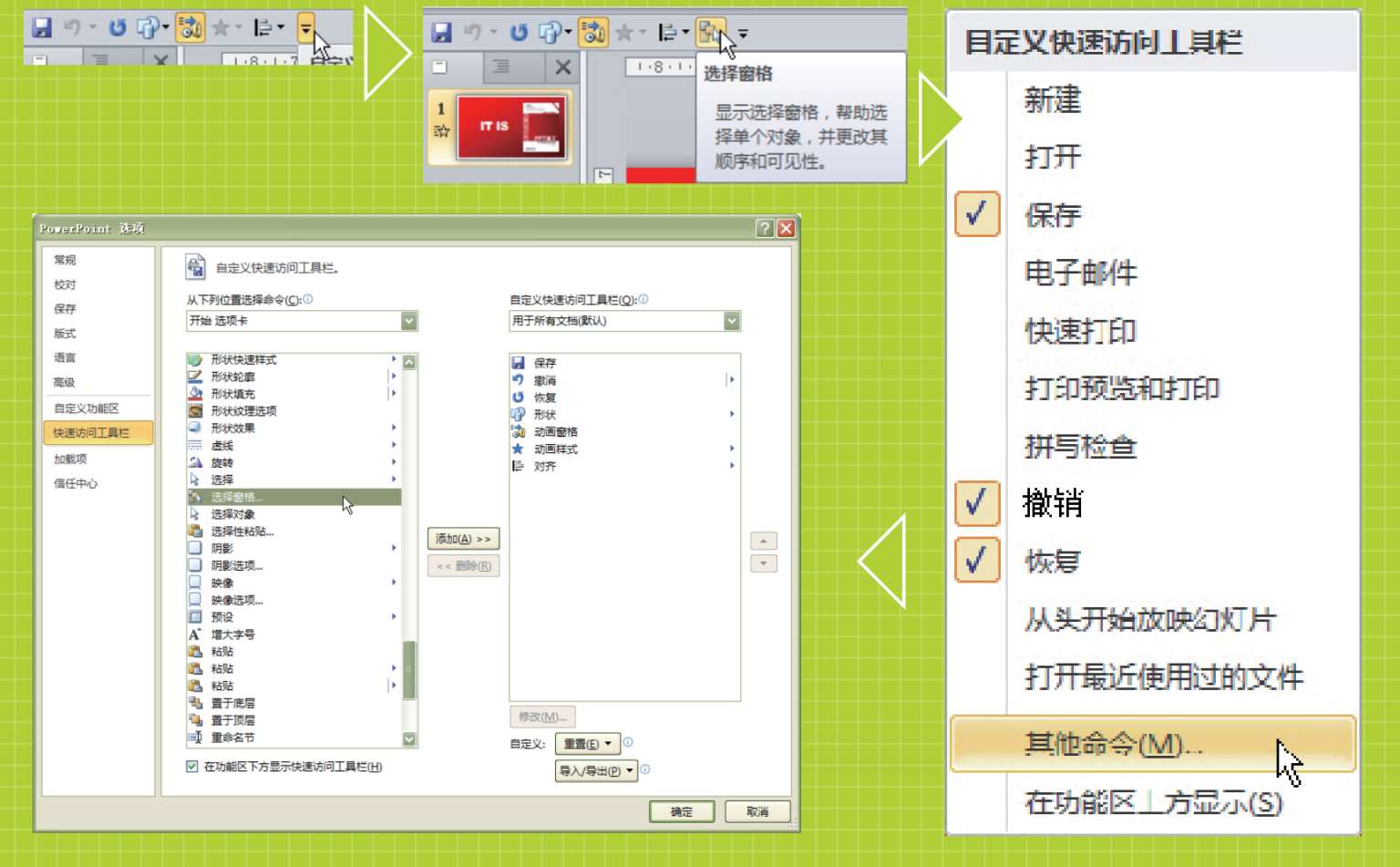The height and width of the screenshot is (867, 1400).
Task: Uncheck 撤销 in the quick access menu
Action: [977, 503]
